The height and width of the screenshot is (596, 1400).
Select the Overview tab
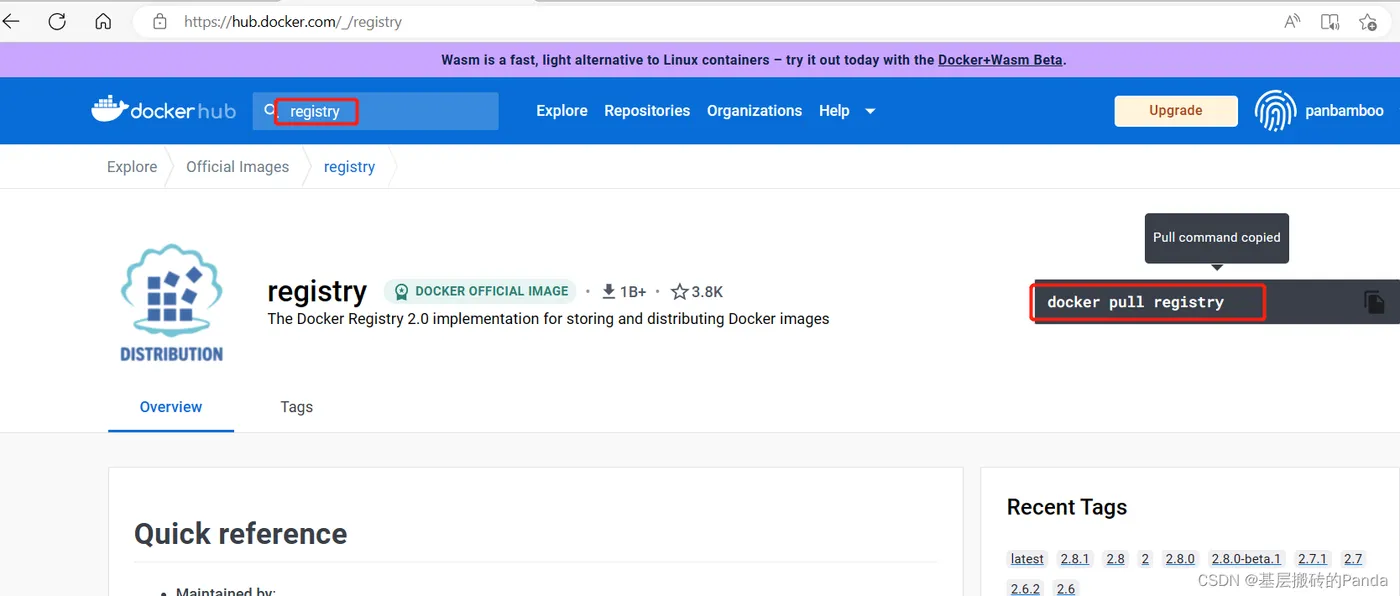[170, 407]
